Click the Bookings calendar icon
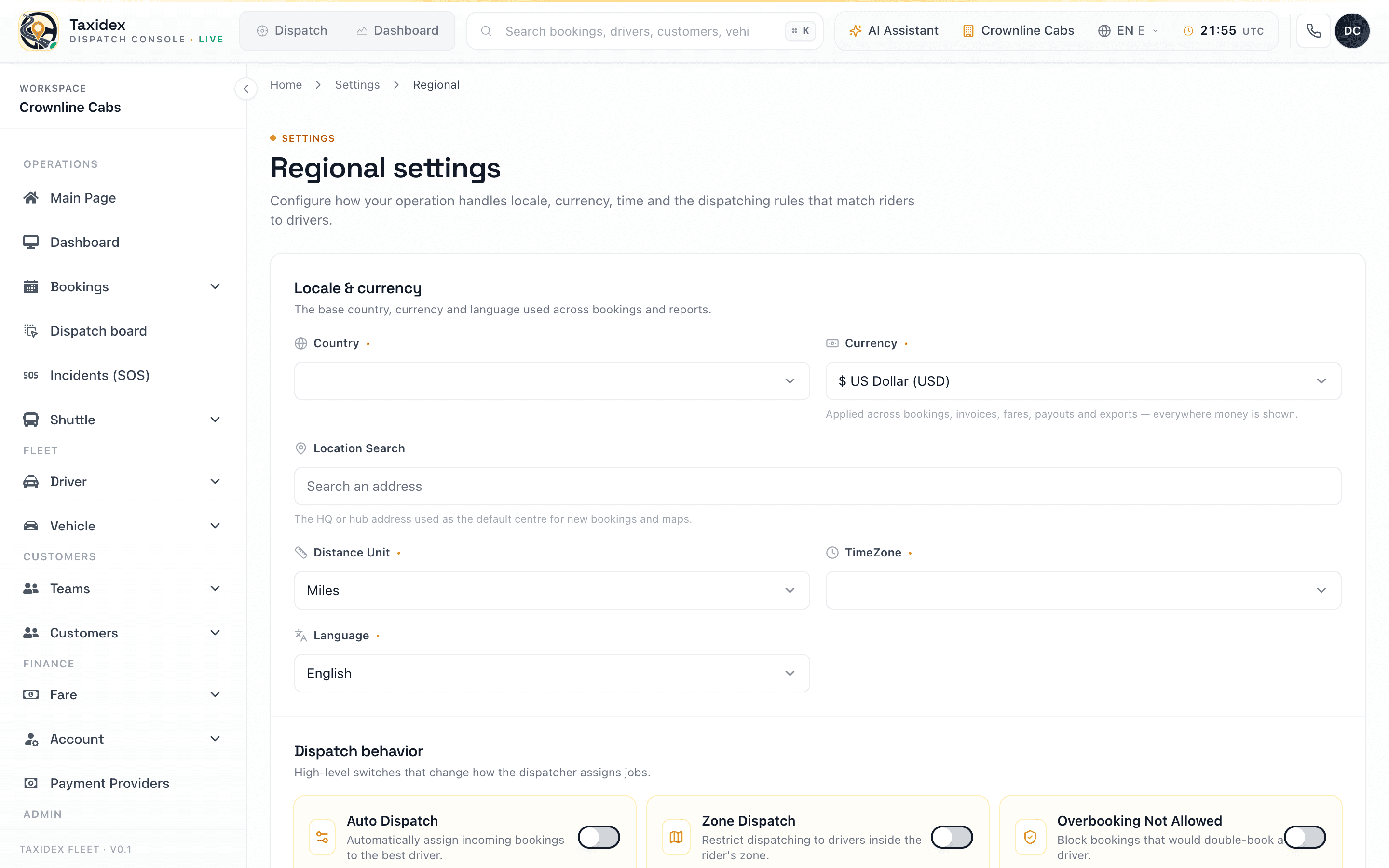The image size is (1389, 868). coord(31,286)
